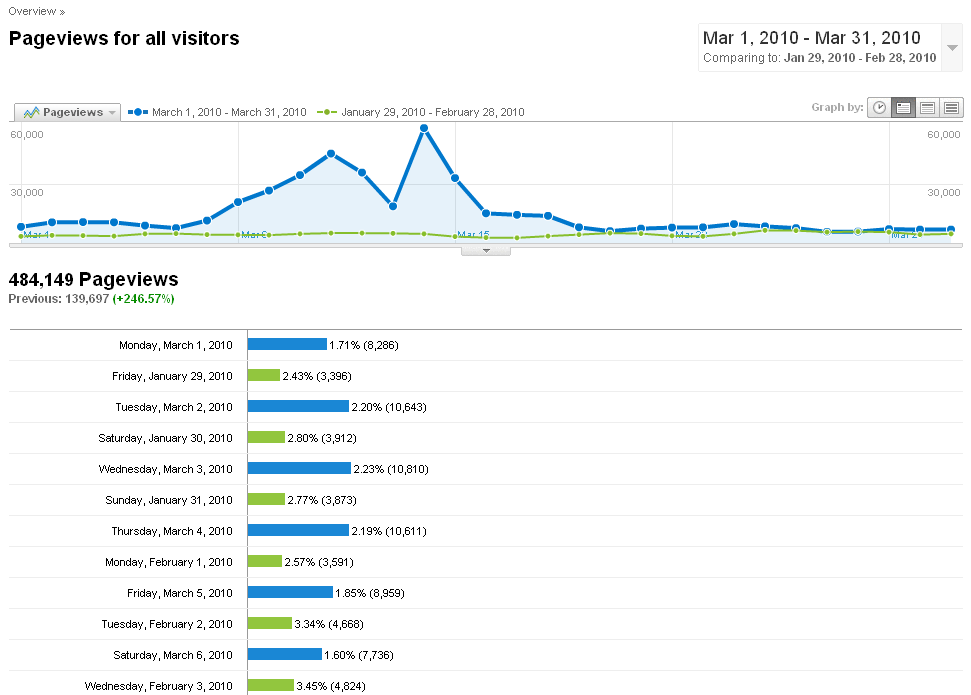The width and height of the screenshot is (971, 695).
Task: Select the 'Tuesday, March 2, 2010' row label
Action: pos(174,407)
